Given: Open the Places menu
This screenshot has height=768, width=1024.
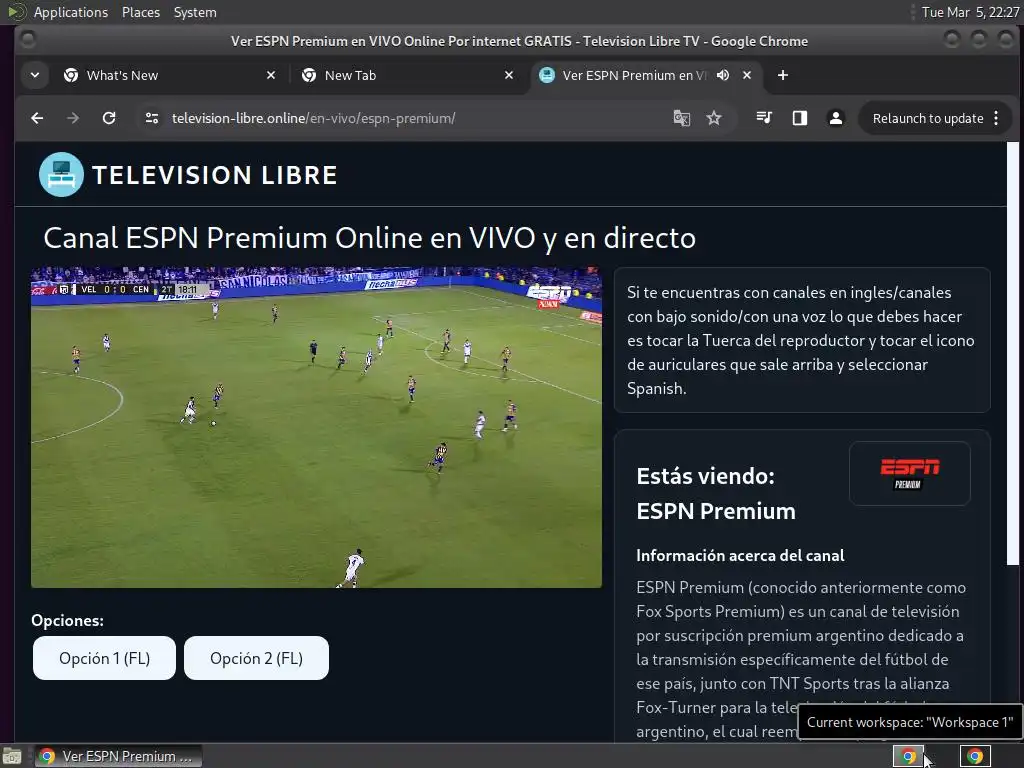Looking at the screenshot, I should point(140,12).
